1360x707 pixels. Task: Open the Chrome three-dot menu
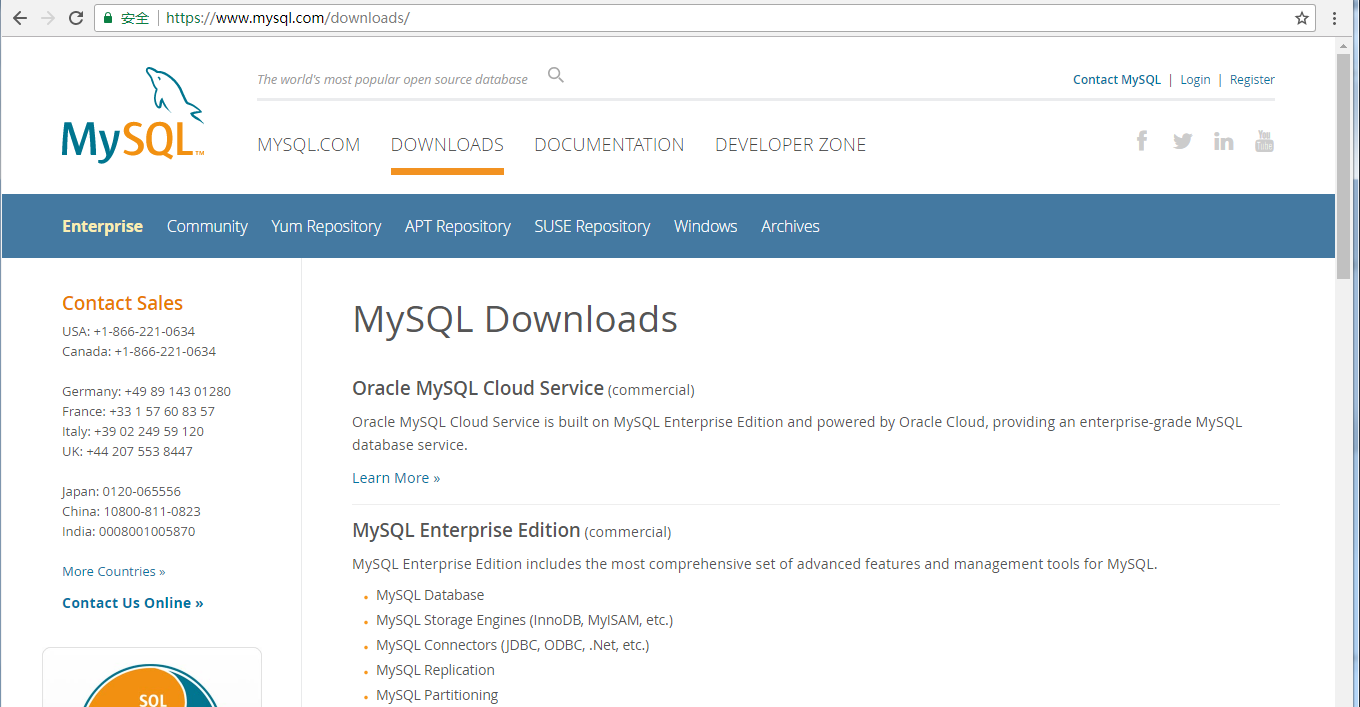click(1335, 18)
